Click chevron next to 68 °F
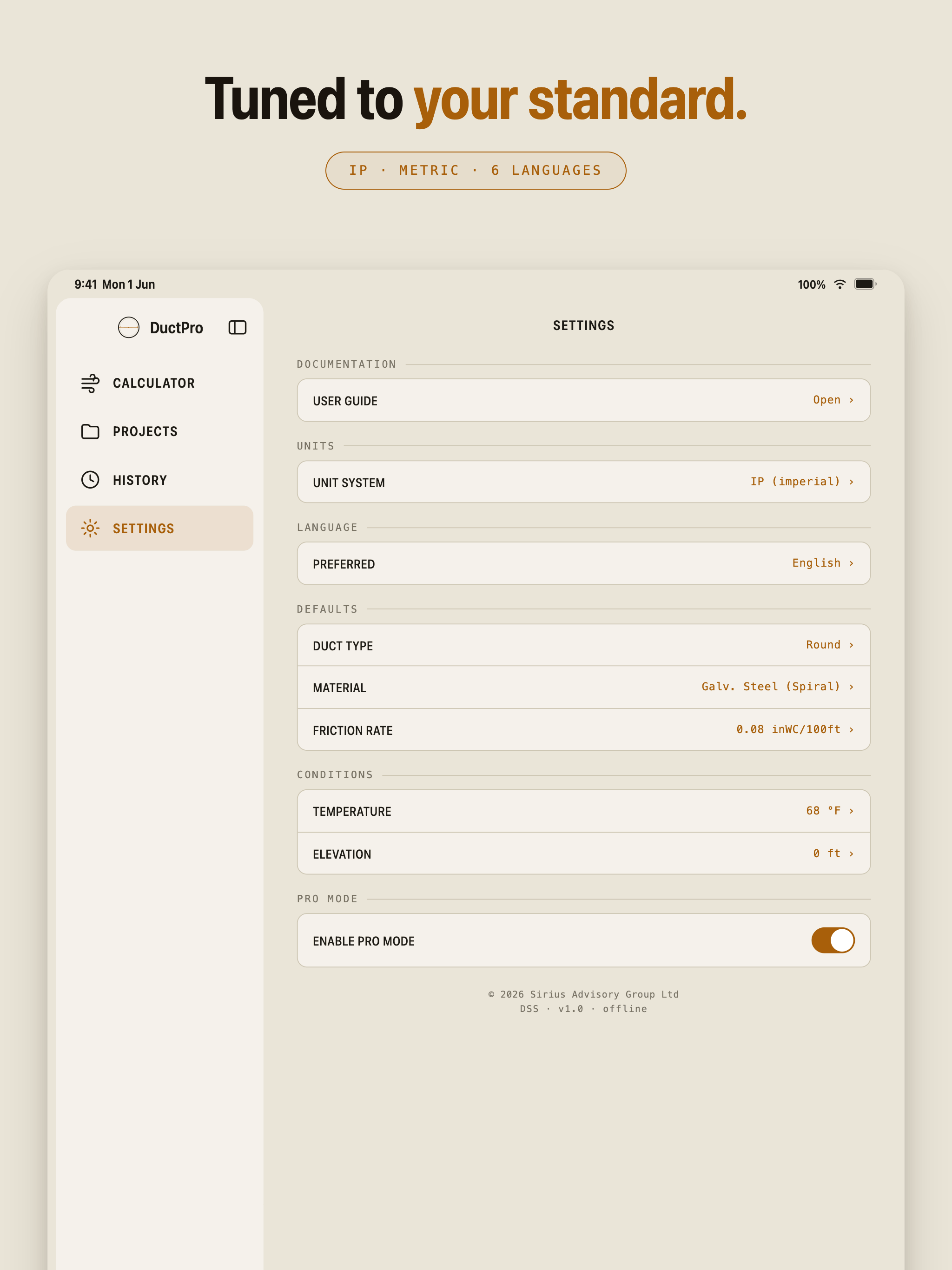The height and width of the screenshot is (1270, 952). 852,811
